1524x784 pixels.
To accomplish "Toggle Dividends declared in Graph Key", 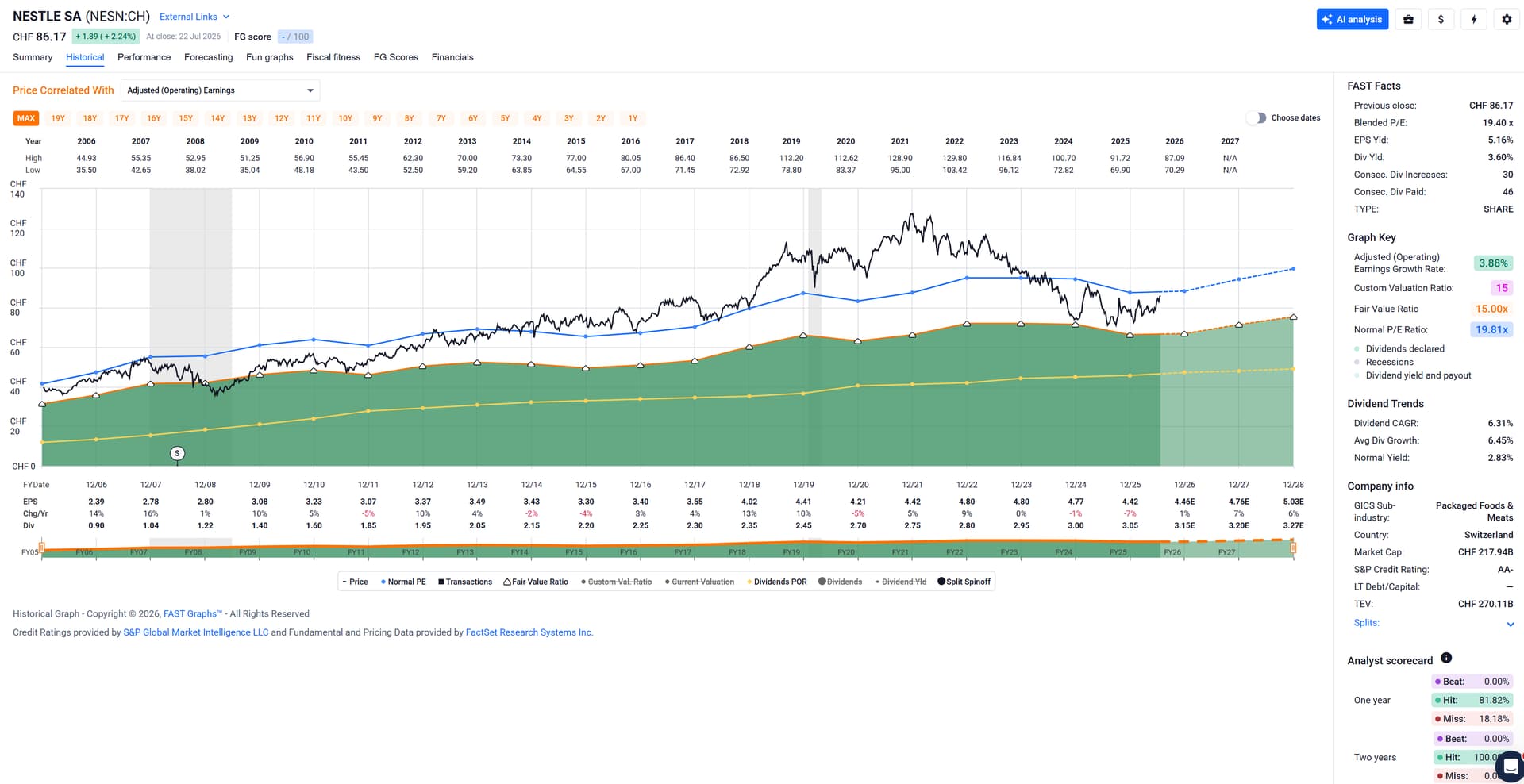I will 1399,349.
